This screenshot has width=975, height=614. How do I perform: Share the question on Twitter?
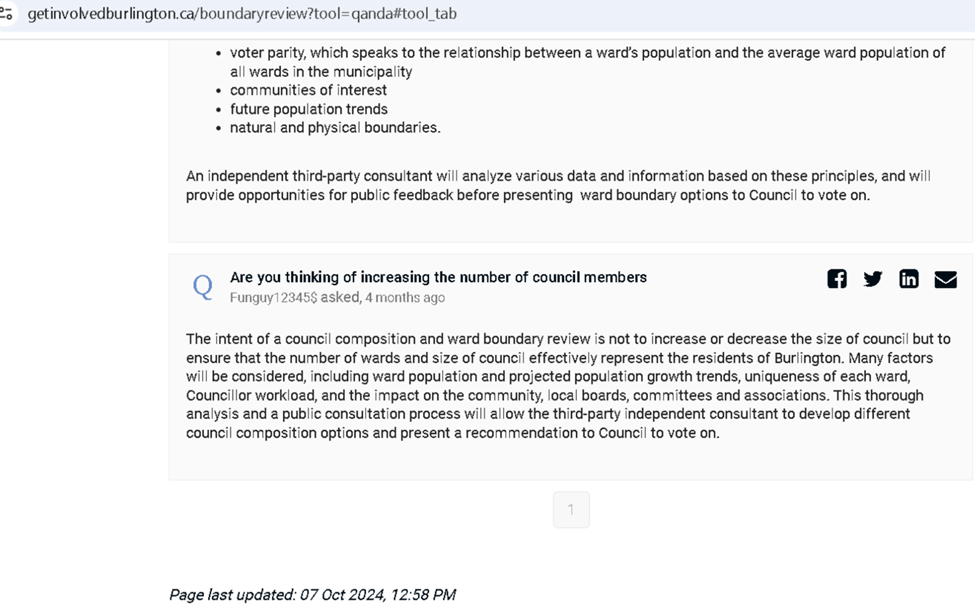tap(873, 279)
